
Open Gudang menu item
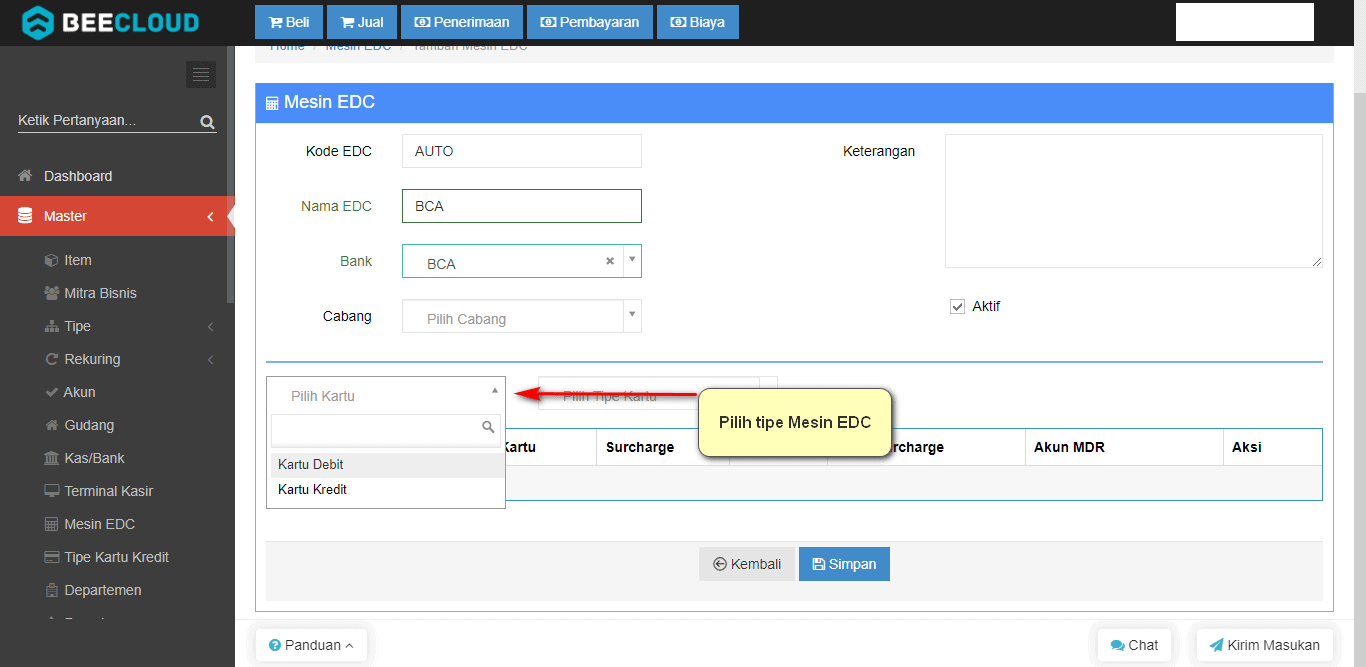click(89, 425)
